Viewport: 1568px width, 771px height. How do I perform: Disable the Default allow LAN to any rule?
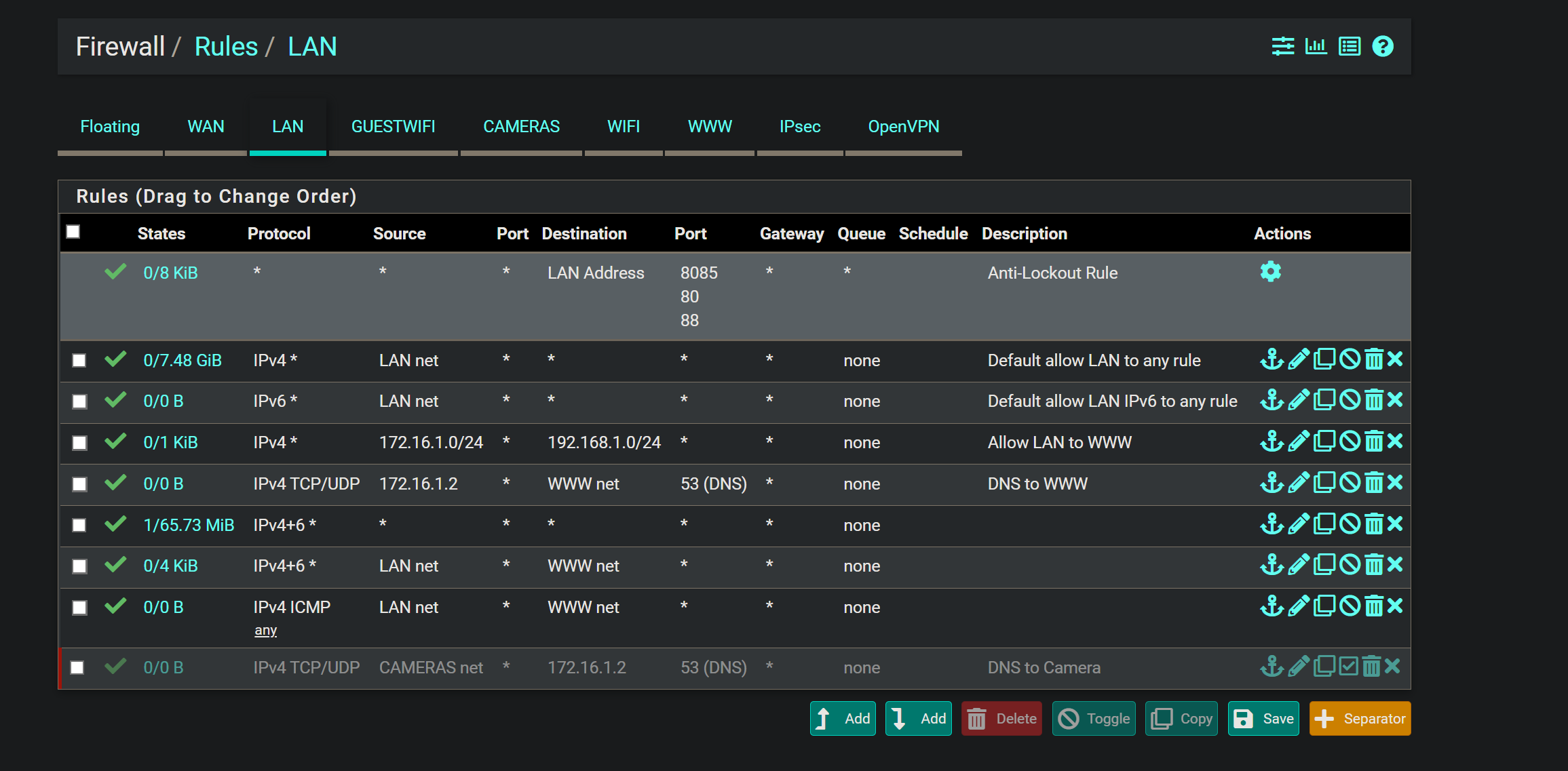(x=1350, y=359)
